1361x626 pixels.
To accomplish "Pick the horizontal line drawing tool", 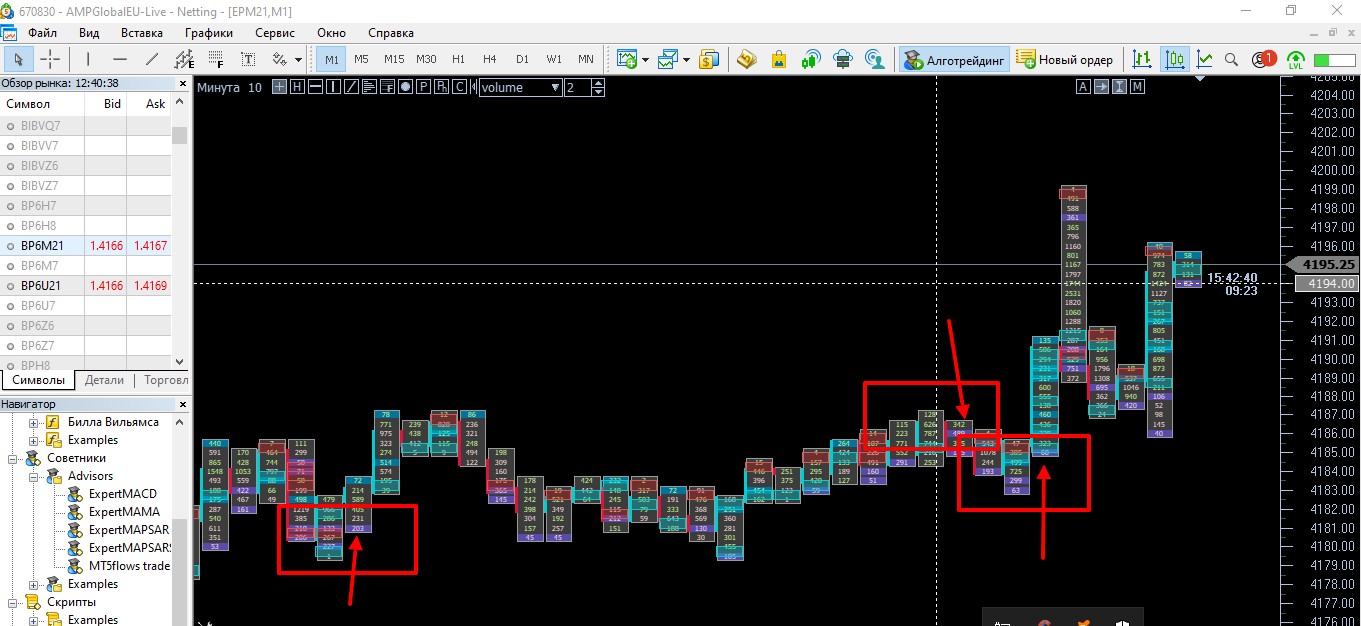I will click(120, 59).
